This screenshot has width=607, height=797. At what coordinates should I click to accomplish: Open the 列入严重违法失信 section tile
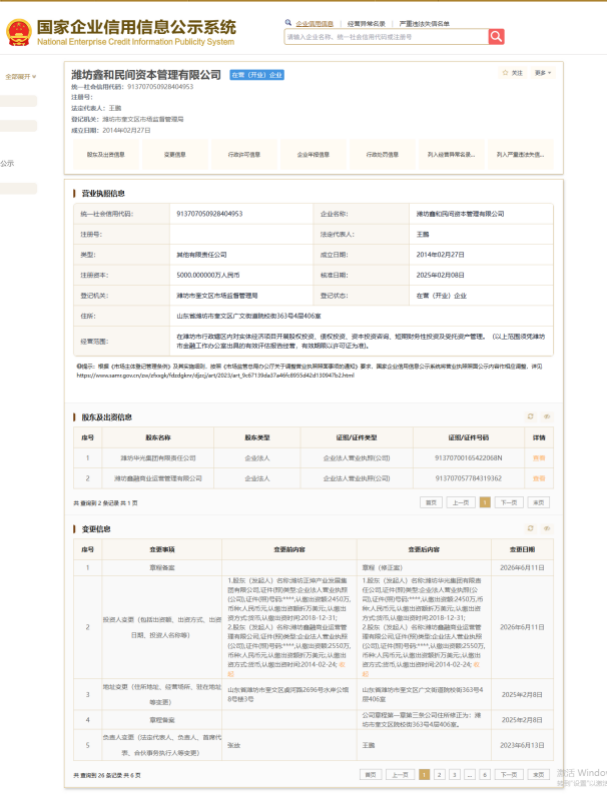tap(521, 155)
